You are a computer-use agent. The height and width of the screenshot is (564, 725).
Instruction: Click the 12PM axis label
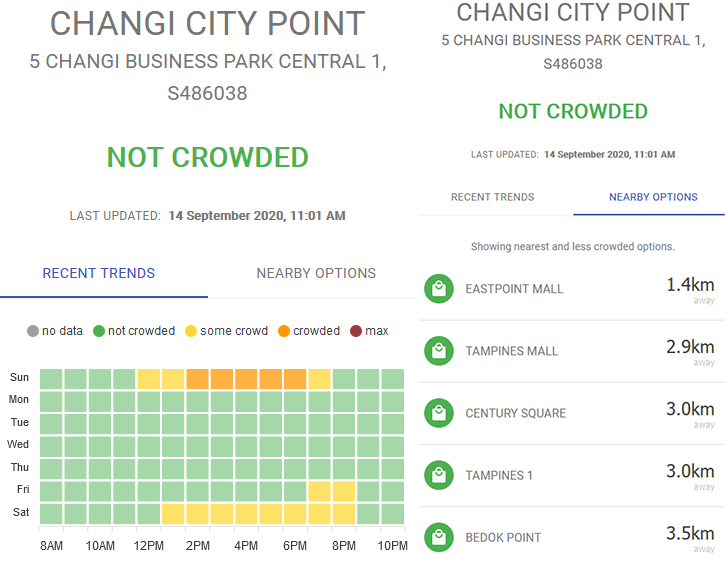tap(148, 546)
